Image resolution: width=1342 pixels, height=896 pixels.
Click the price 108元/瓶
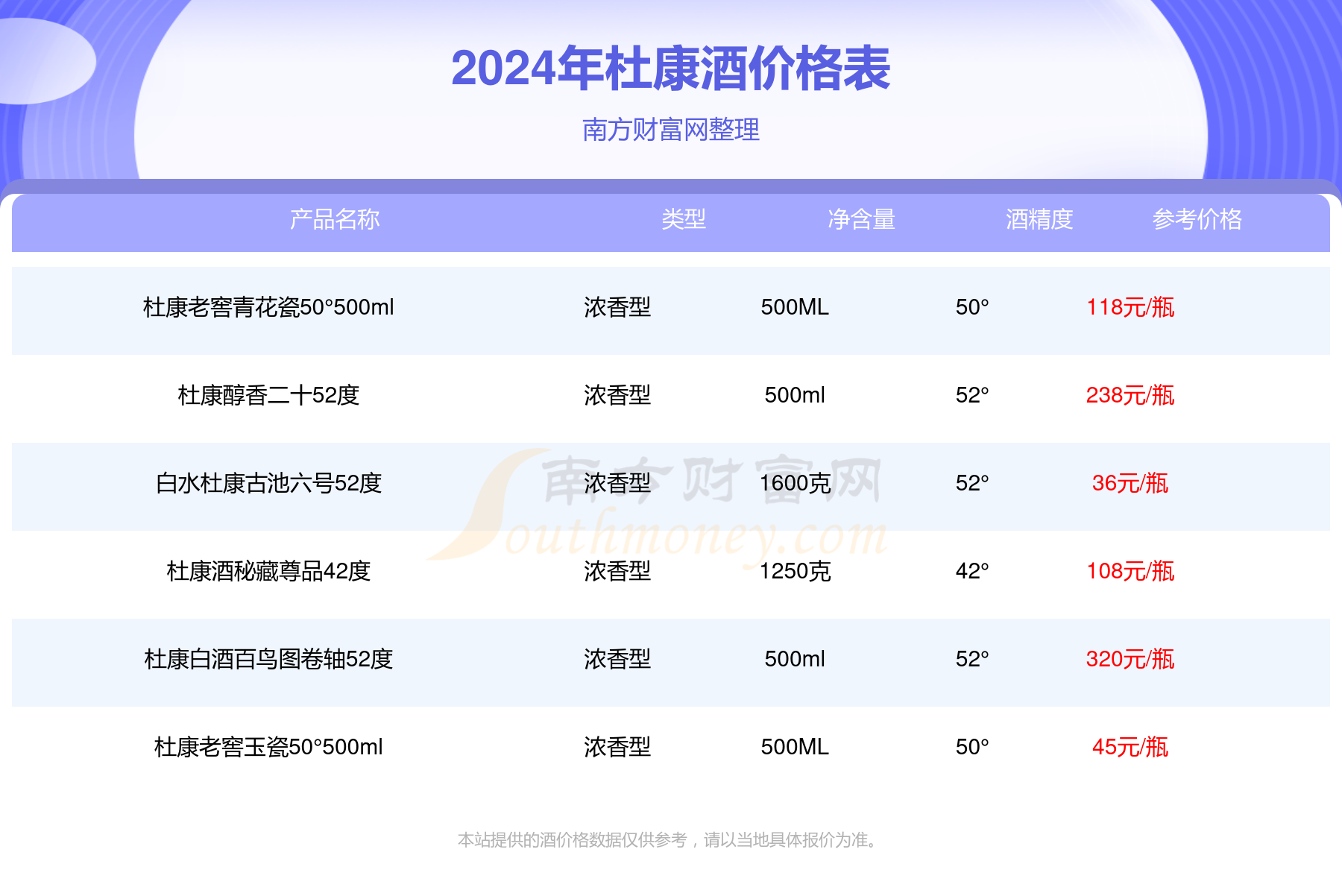coord(1130,571)
